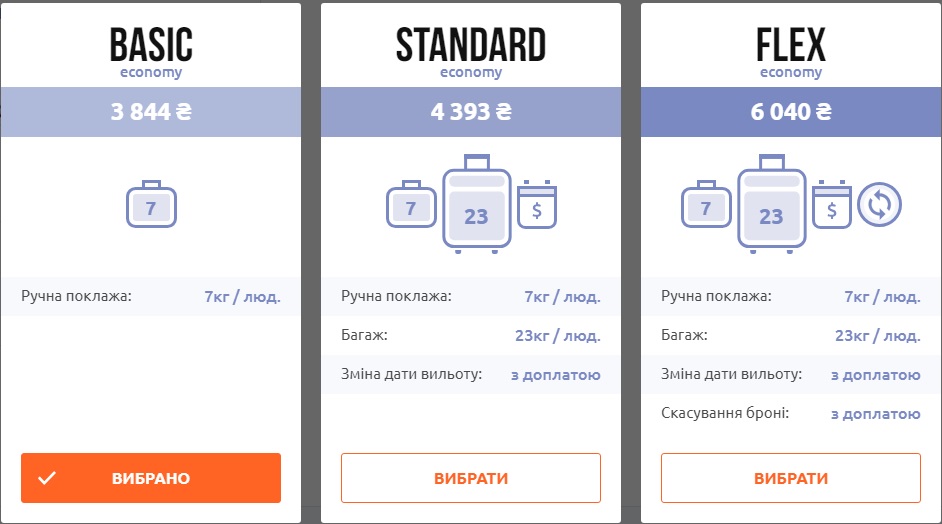Choose the Standard fare with ВИБРАТИ button
This screenshot has width=942, height=524.
471,478
